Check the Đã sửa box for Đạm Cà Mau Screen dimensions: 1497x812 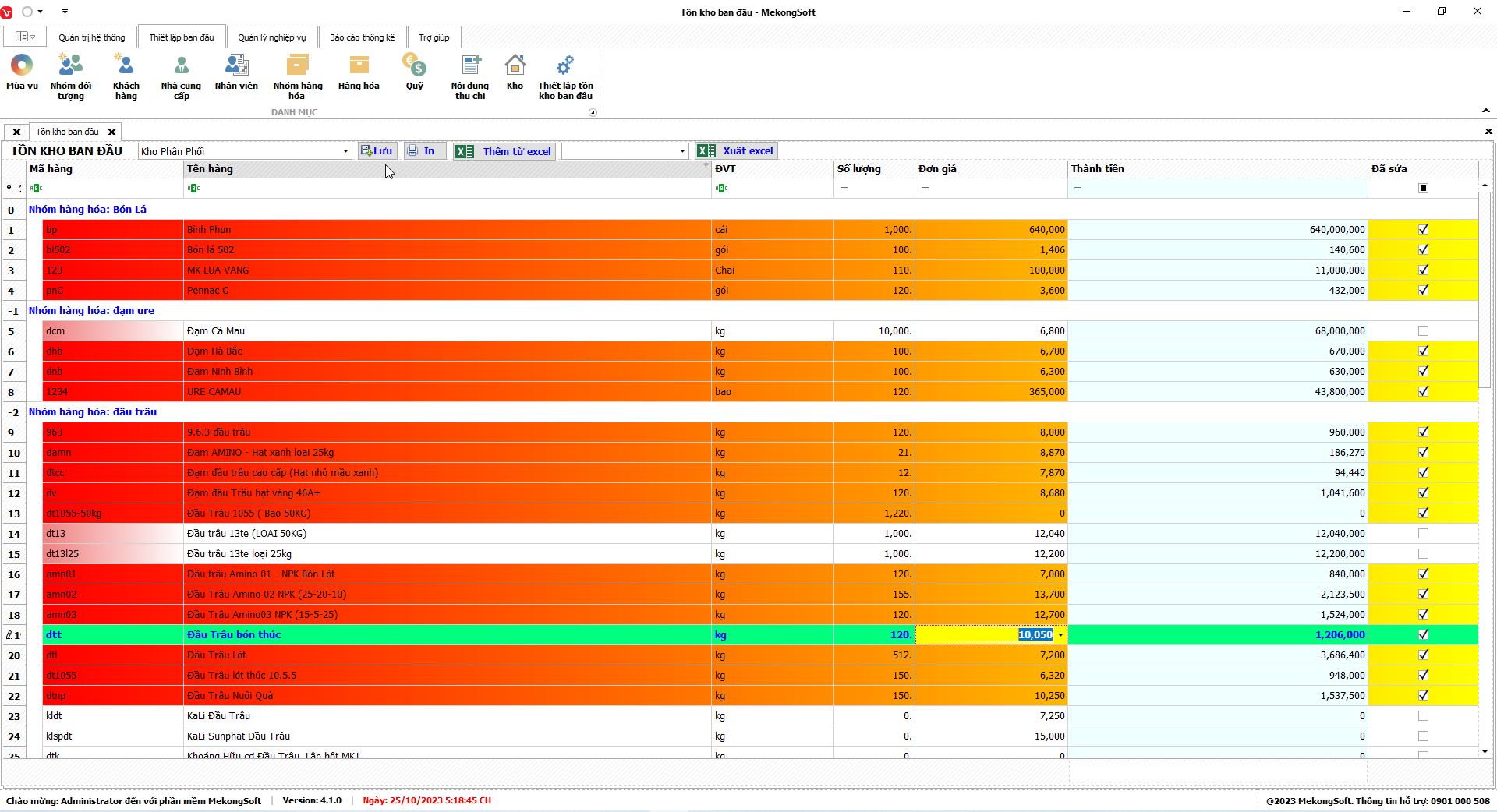1423,331
